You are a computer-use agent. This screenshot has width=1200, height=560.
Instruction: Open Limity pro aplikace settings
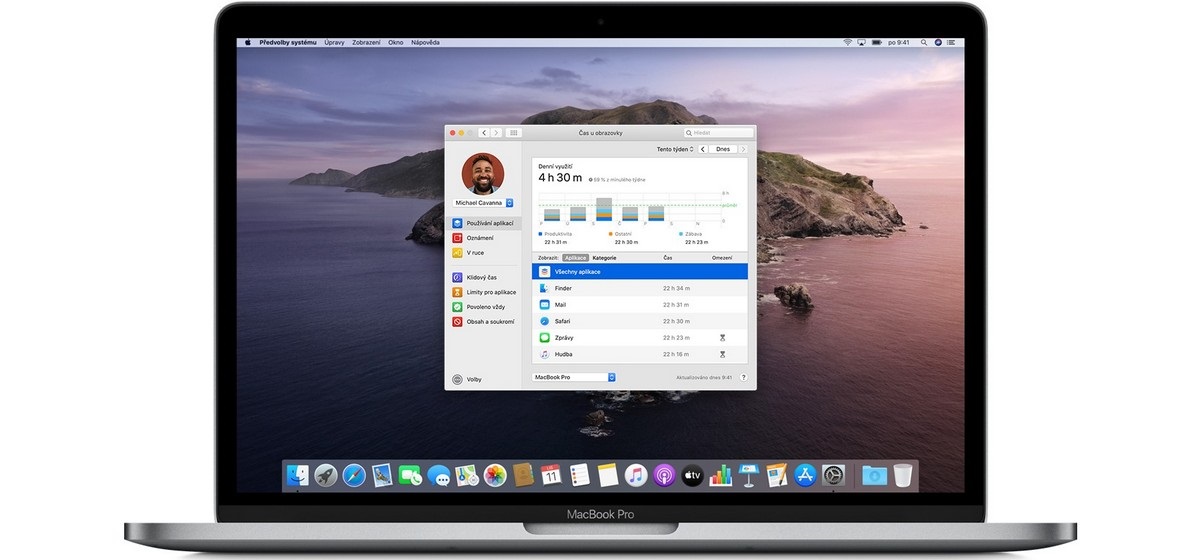coord(485,292)
